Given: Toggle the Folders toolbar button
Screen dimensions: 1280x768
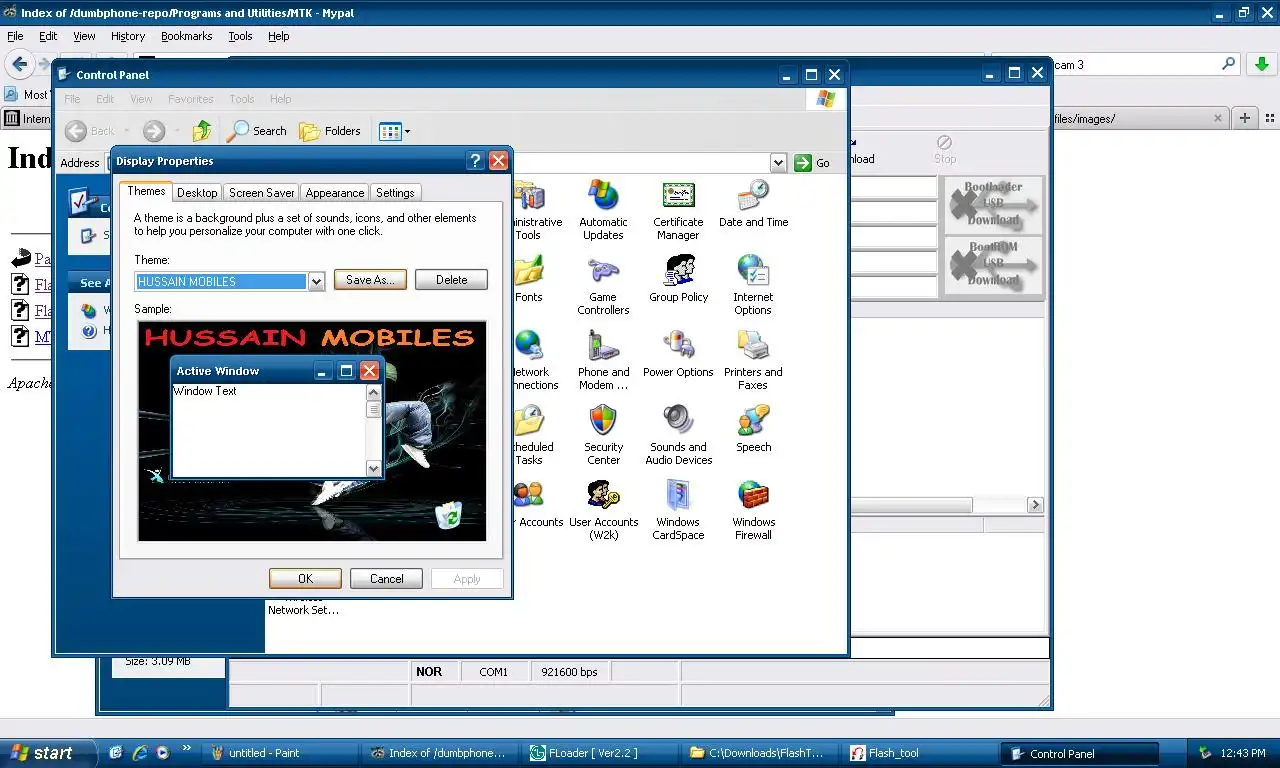Looking at the screenshot, I should (330, 131).
